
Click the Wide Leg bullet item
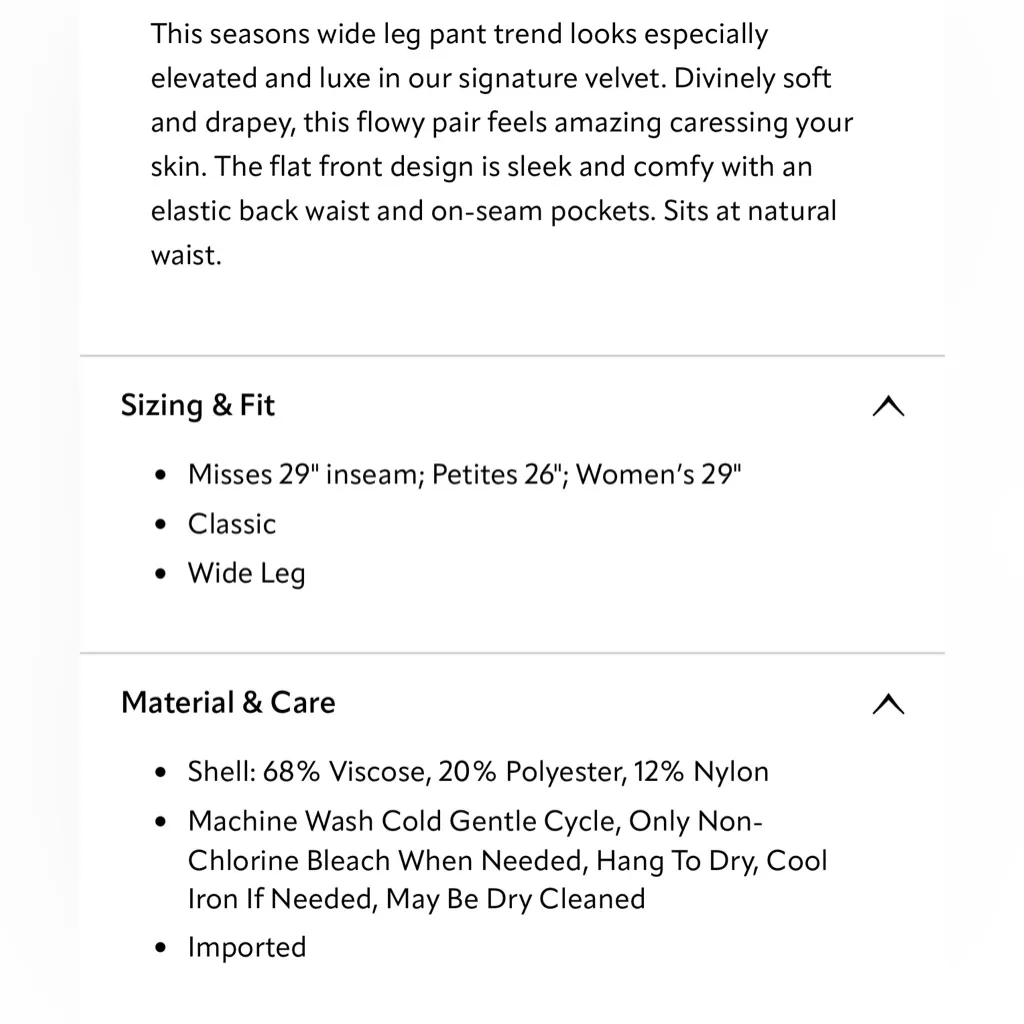246,574
